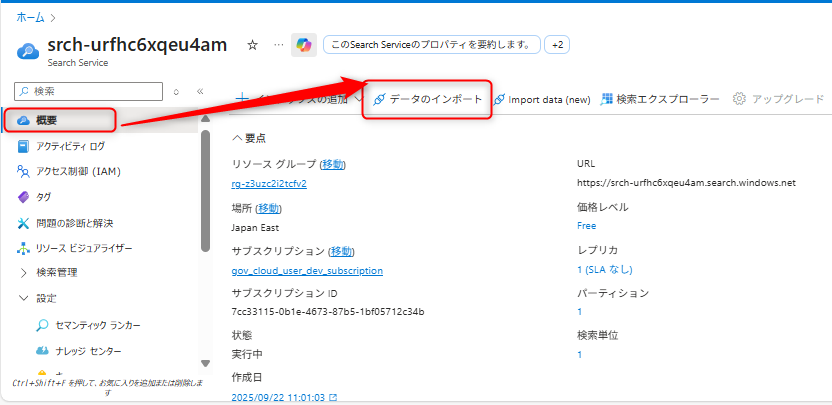
Task: Click Import data (new) in the toolbar
Action: point(542,99)
